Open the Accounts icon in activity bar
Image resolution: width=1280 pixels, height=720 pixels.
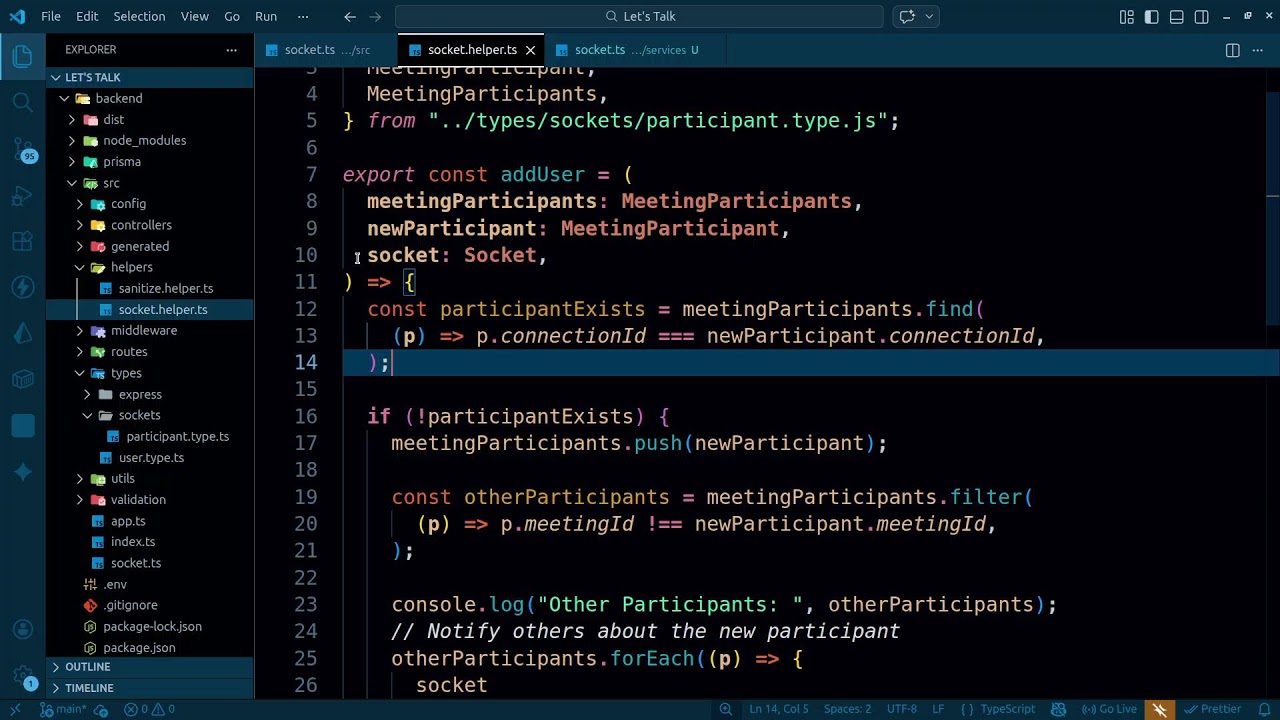click(x=22, y=629)
